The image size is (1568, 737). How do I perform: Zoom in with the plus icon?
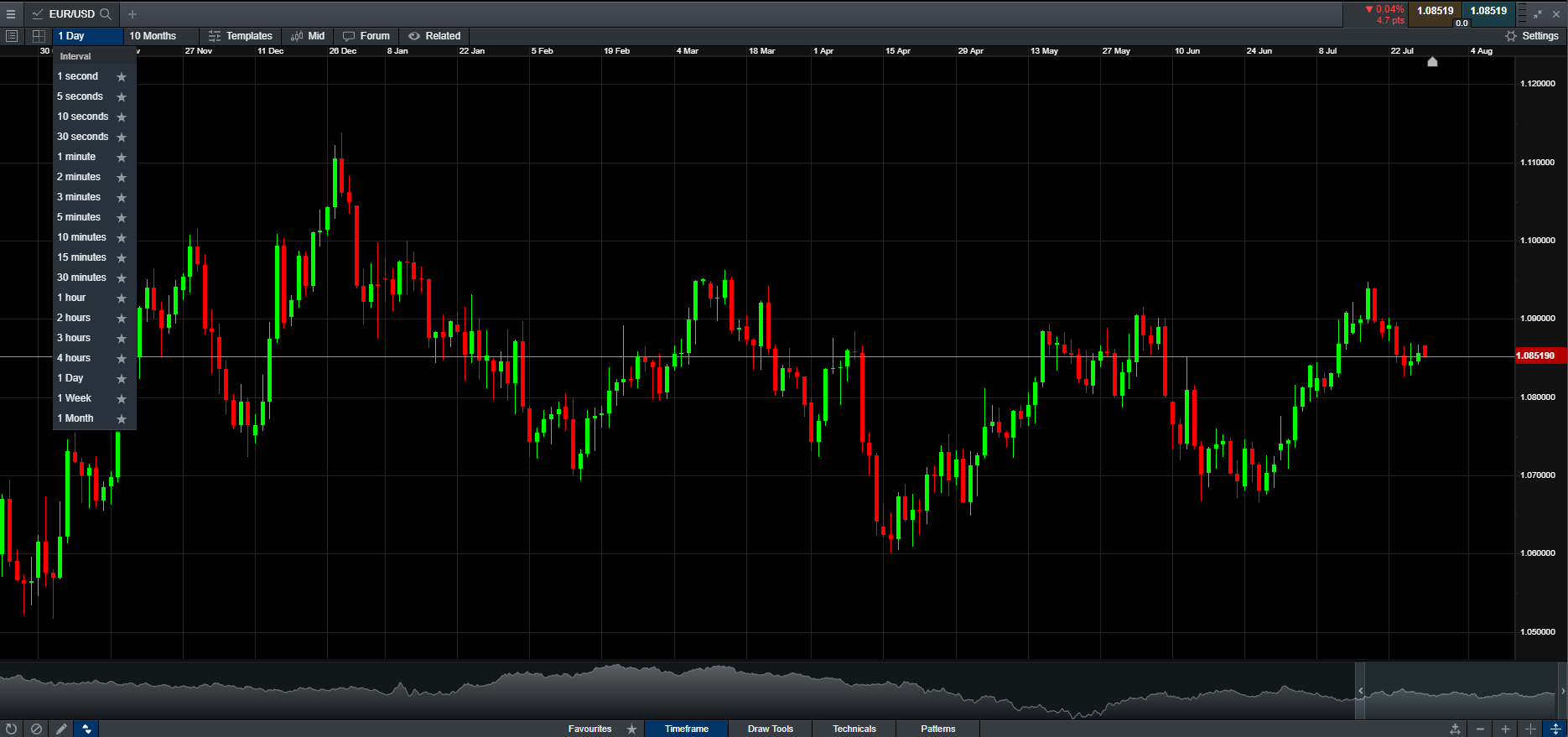pos(1505,729)
